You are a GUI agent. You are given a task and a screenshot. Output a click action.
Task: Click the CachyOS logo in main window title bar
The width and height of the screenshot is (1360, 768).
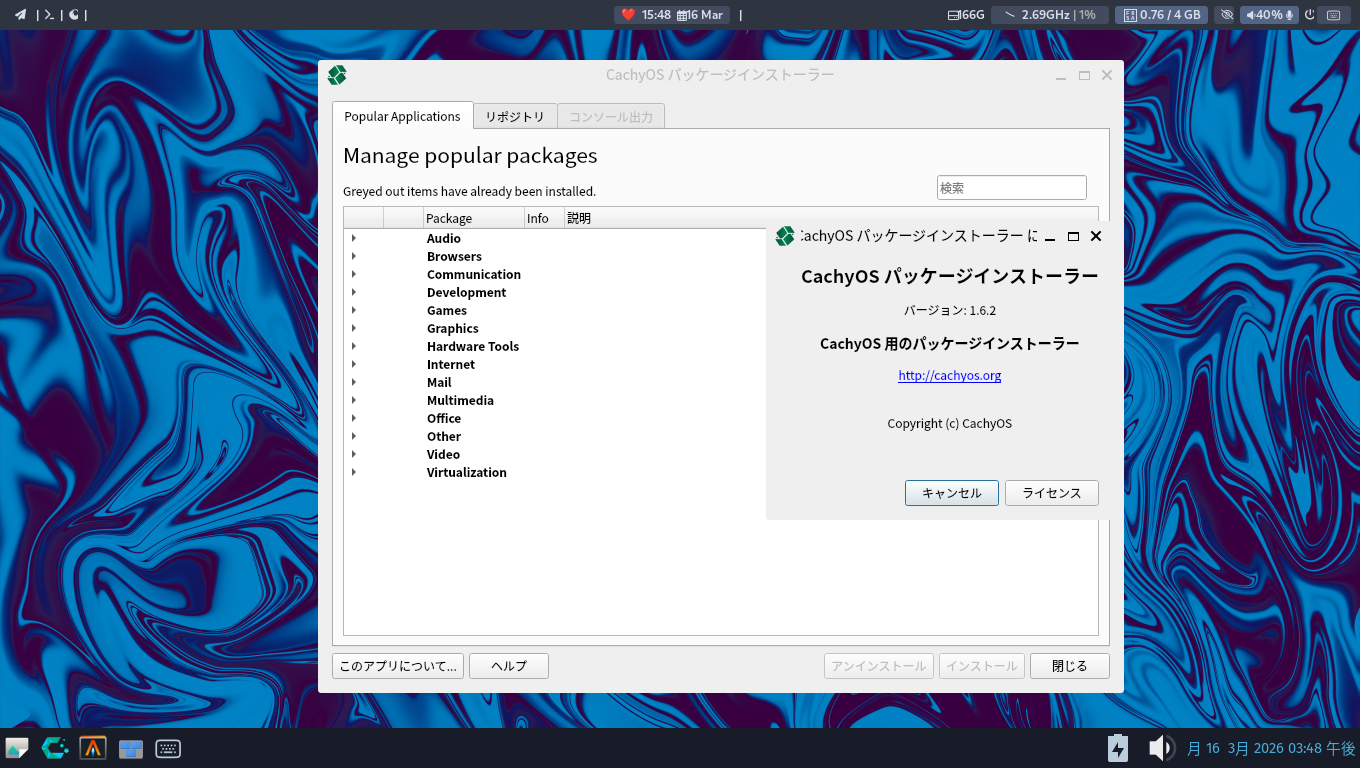pos(337,75)
